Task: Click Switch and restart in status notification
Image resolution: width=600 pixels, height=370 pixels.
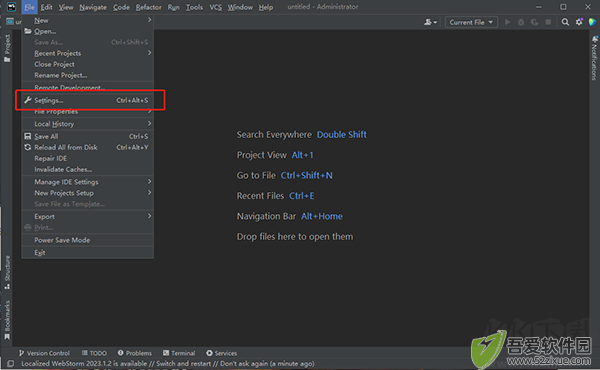Action: [x=183, y=363]
